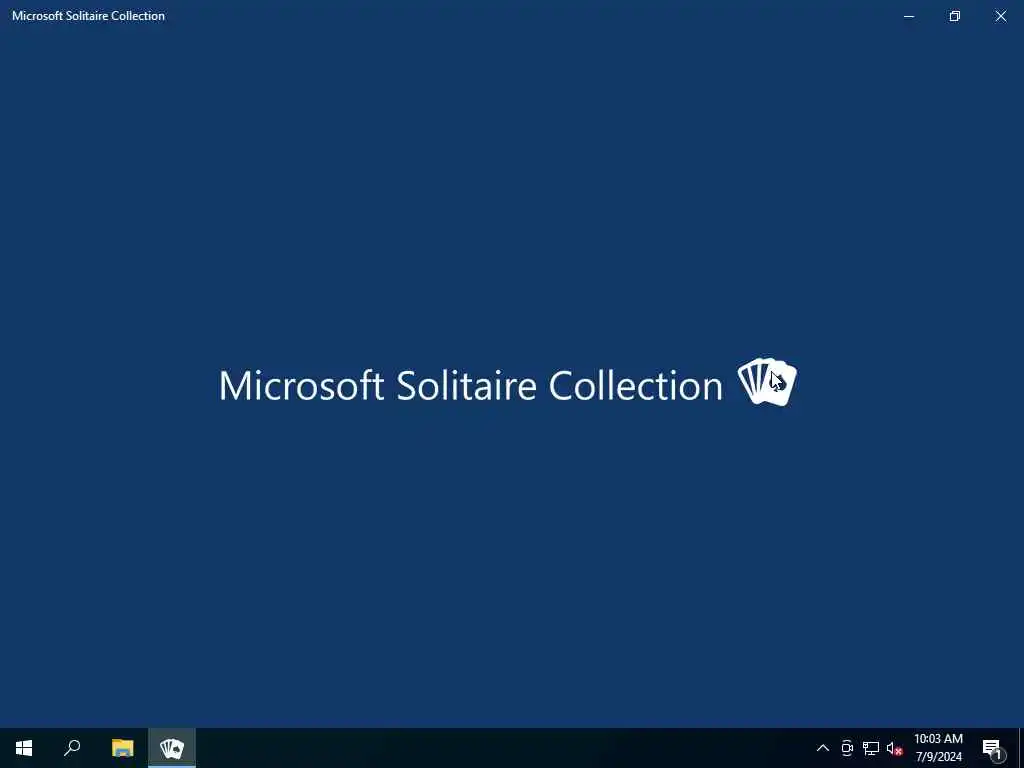This screenshot has height=768, width=1024.
Task: Click the Show desktop sliver
Action: [1021, 748]
